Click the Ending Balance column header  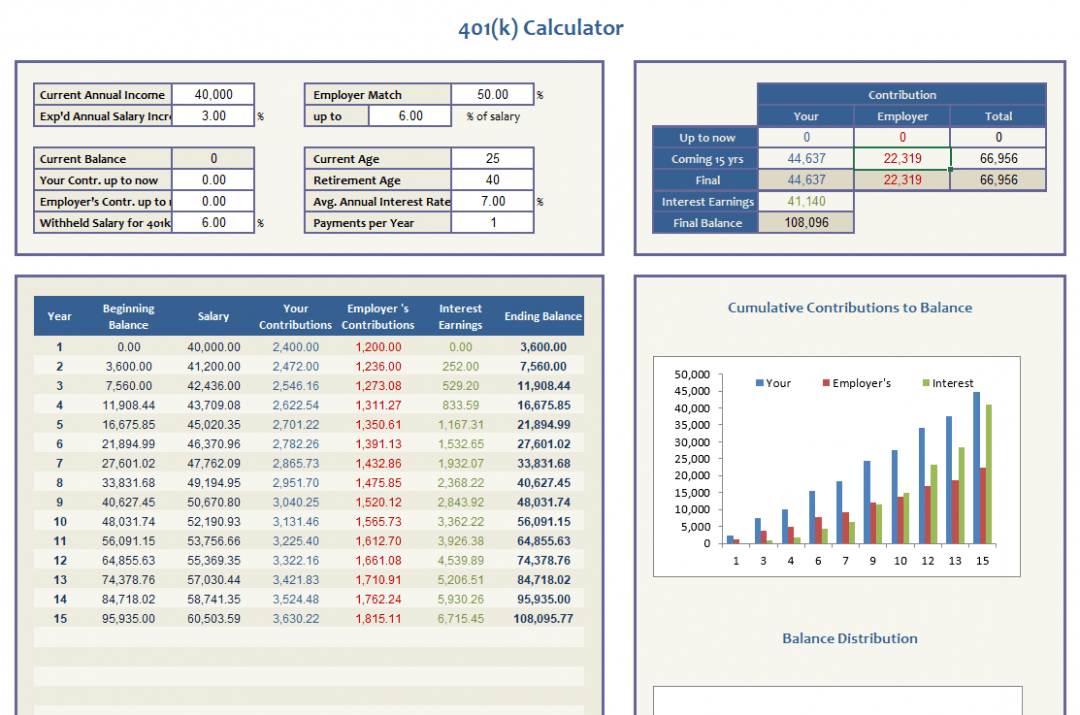[x=543, y=316]
